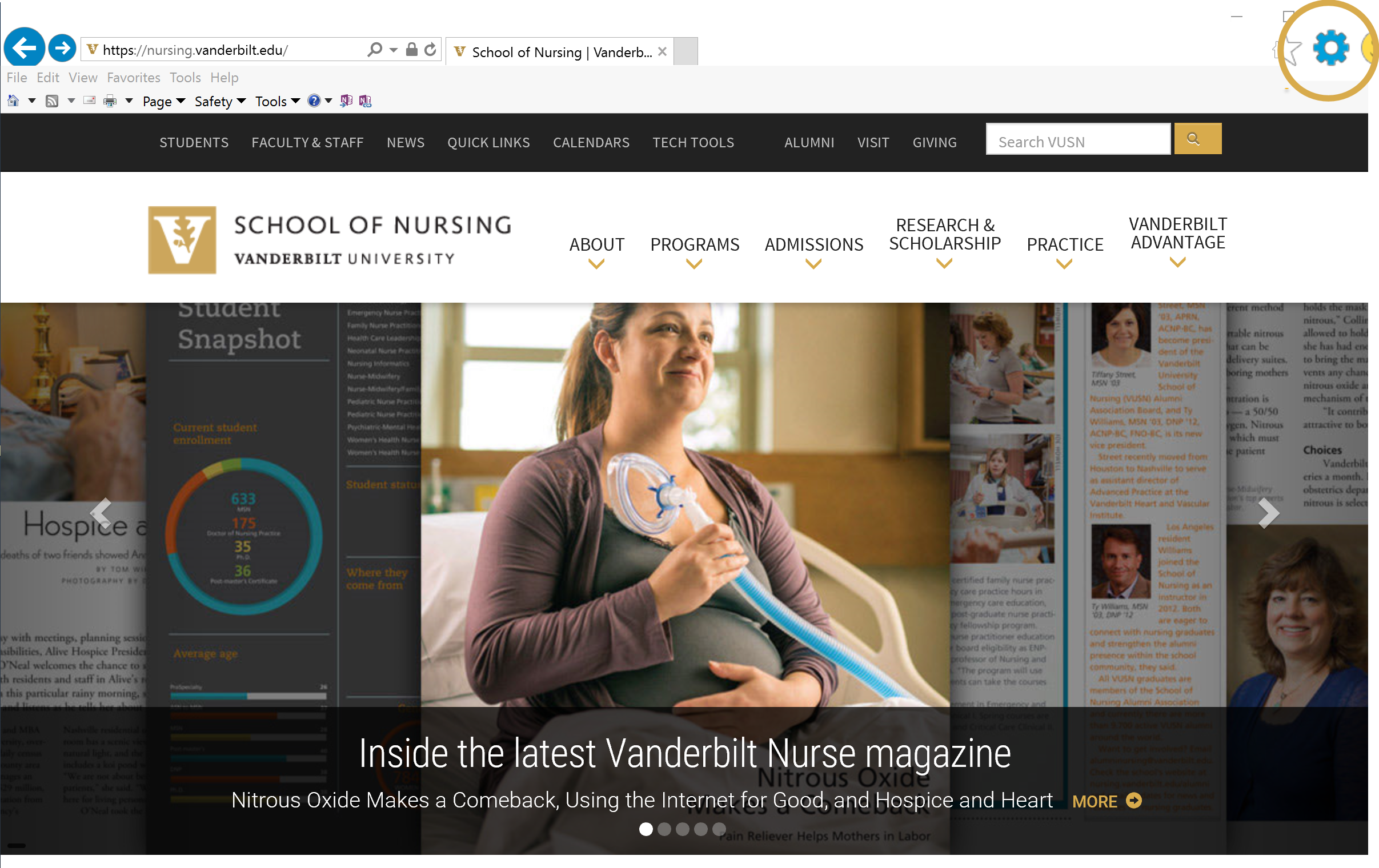Click the browser Forward arrow button
Screen dimensions: 1379x868
(62, 47)
